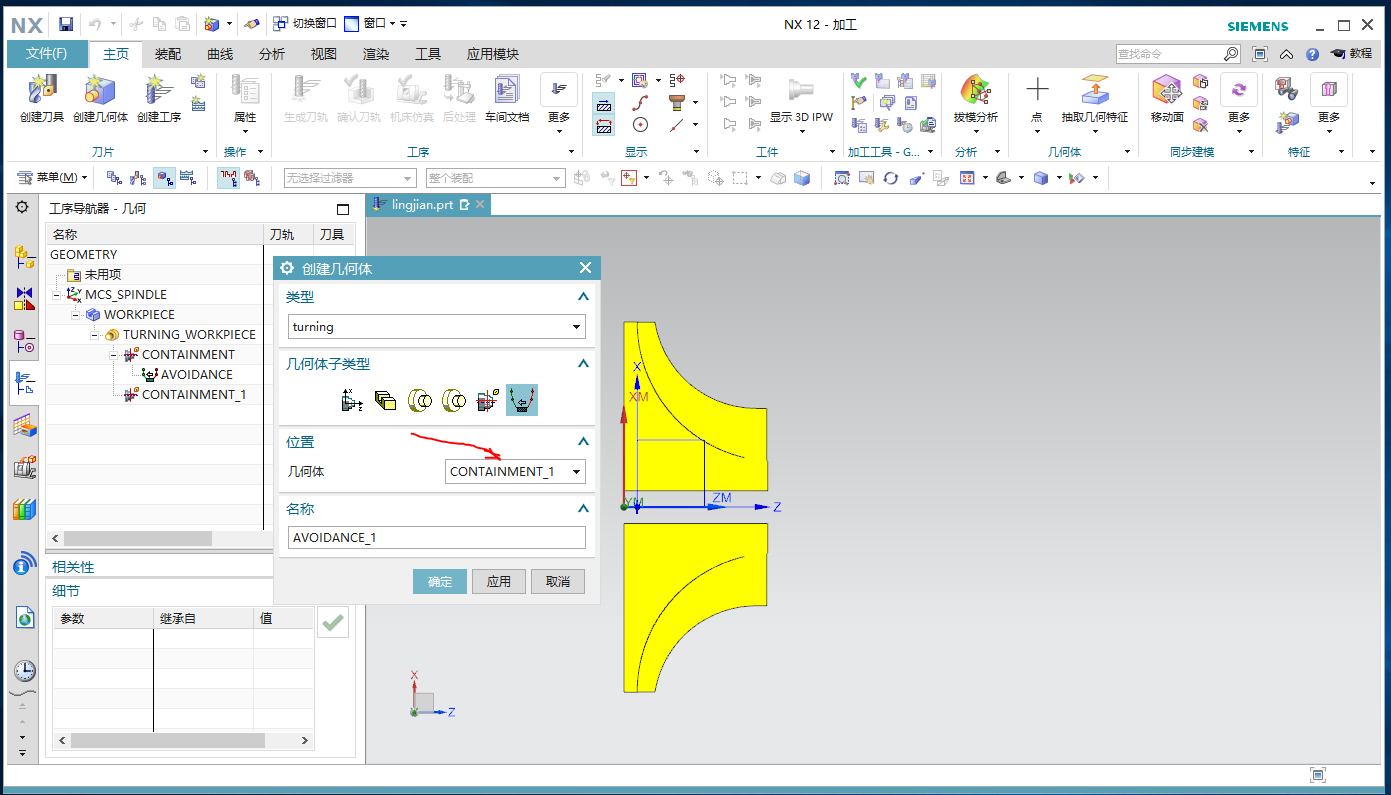Switch to the 分析 (Analysis) ribbon tab
1391x795 pixels.
click(x=272, y=54)
